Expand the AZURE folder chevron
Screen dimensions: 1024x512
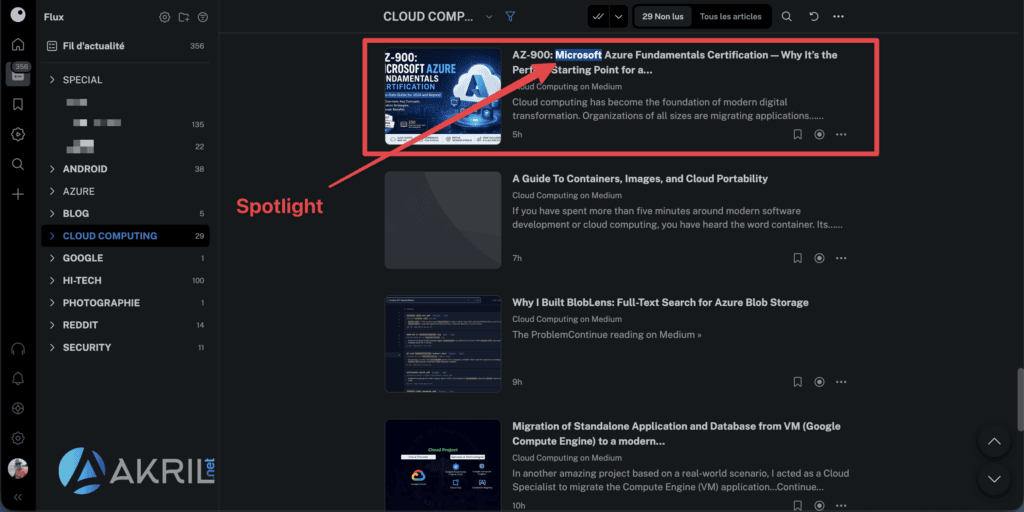point(52,191)
